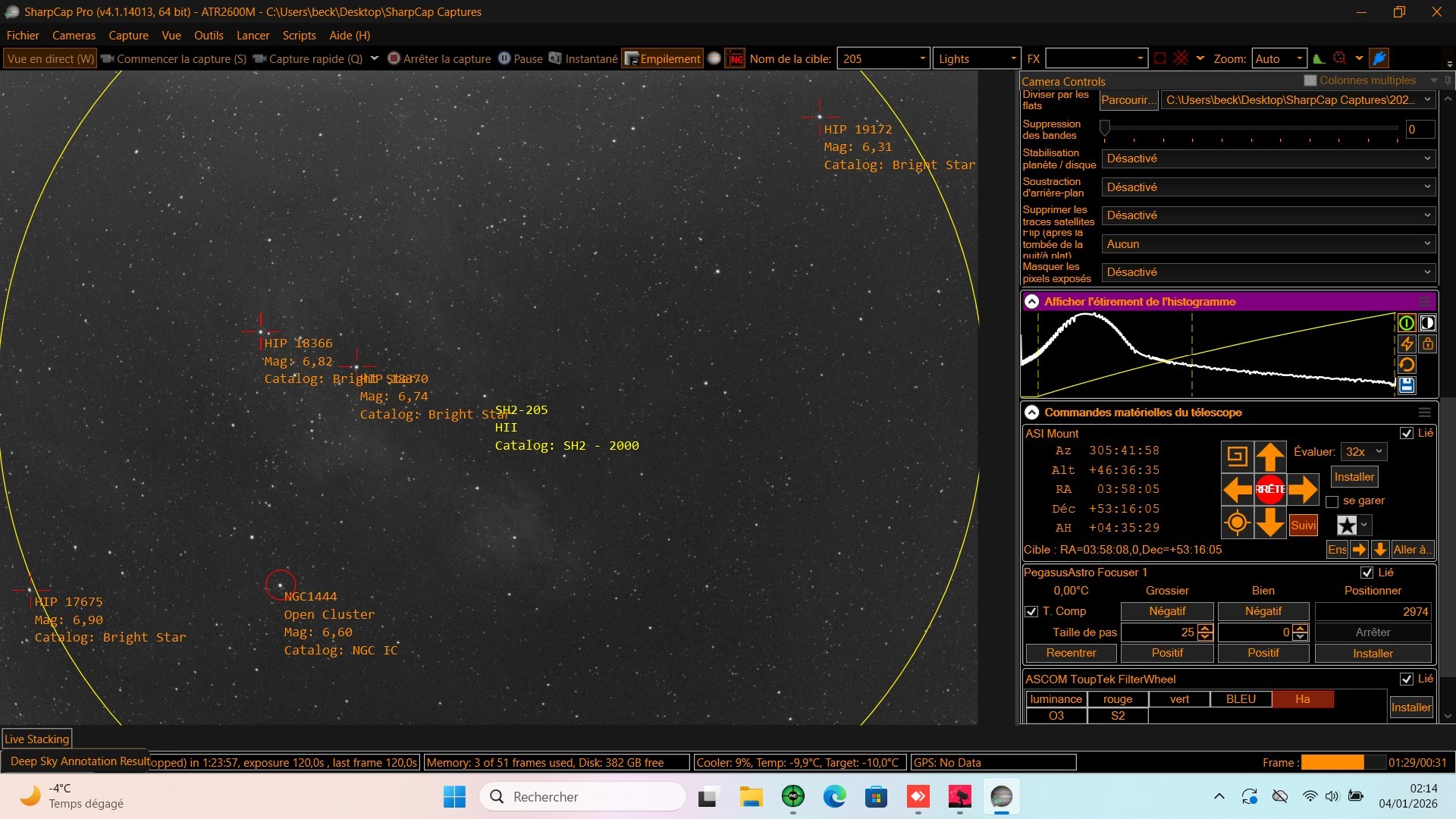Click the focuser position field showing 2974
Screen dimensions: 1456x819
(1373, 611)
